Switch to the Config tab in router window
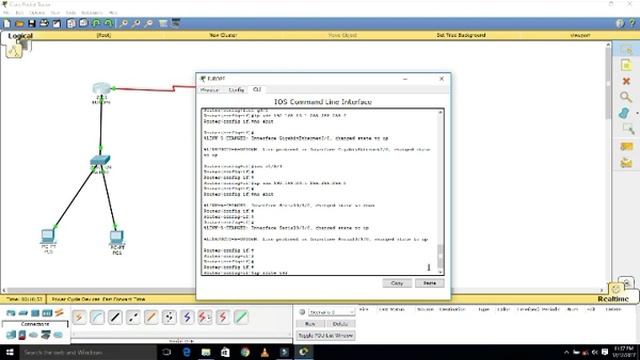The height and width of the screenshot is (360, 640). pos(237,90)
